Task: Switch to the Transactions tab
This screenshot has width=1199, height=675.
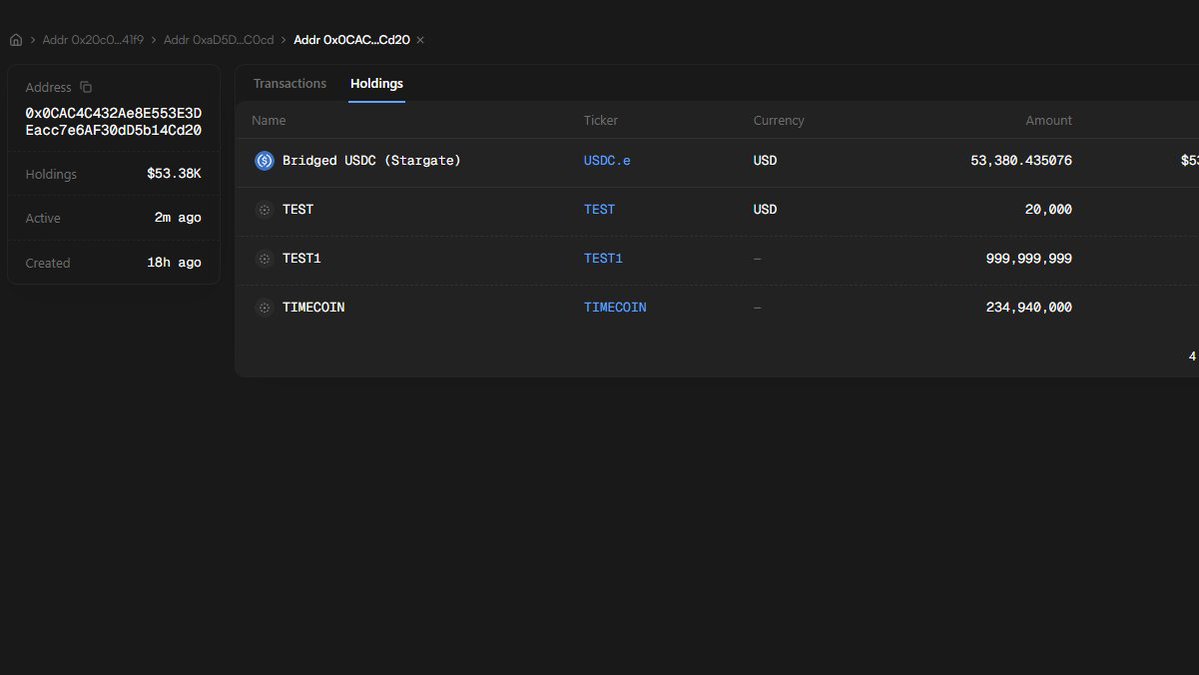Action: (x=290, y=83)
